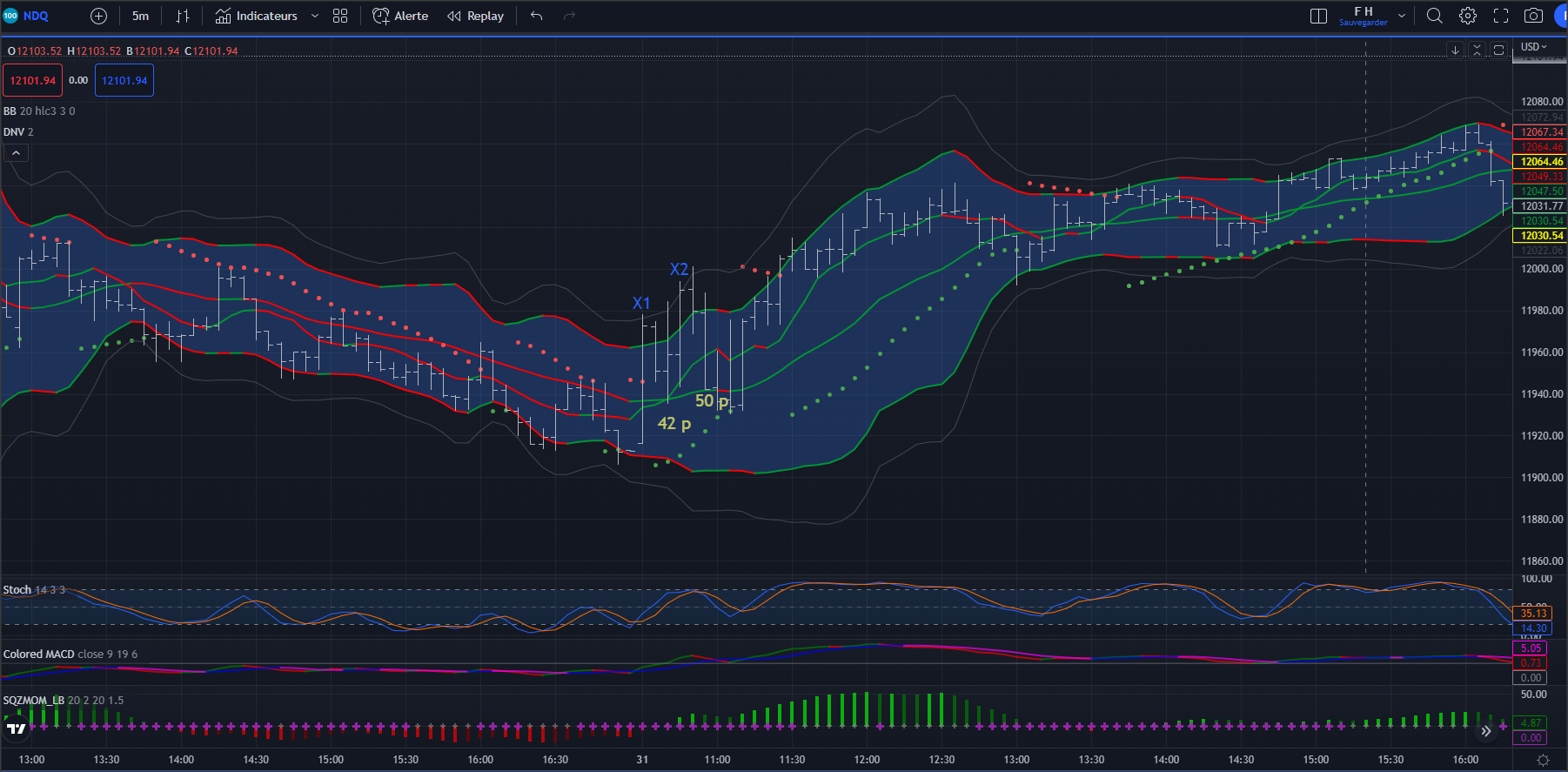Open chart settings gear
Screen dimensions: 1568x772
click(x=1468, y=16)
